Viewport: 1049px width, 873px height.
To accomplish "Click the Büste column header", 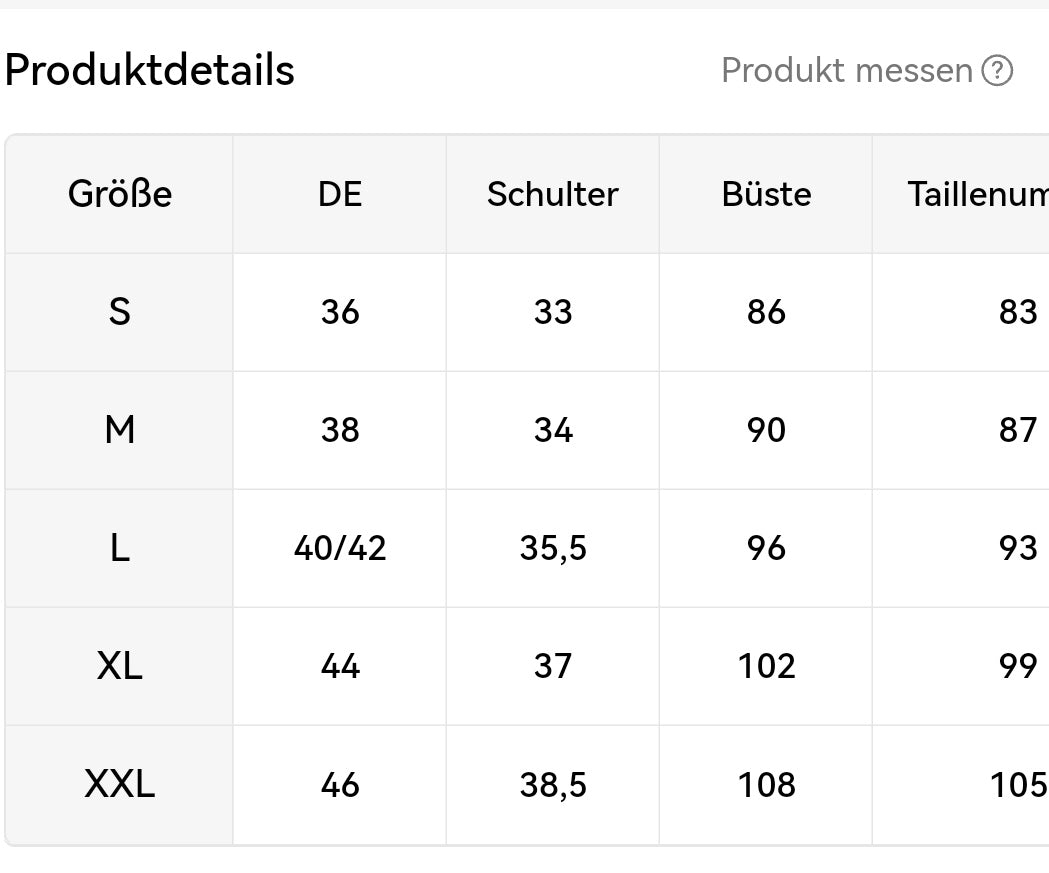I will click(766, 194).
